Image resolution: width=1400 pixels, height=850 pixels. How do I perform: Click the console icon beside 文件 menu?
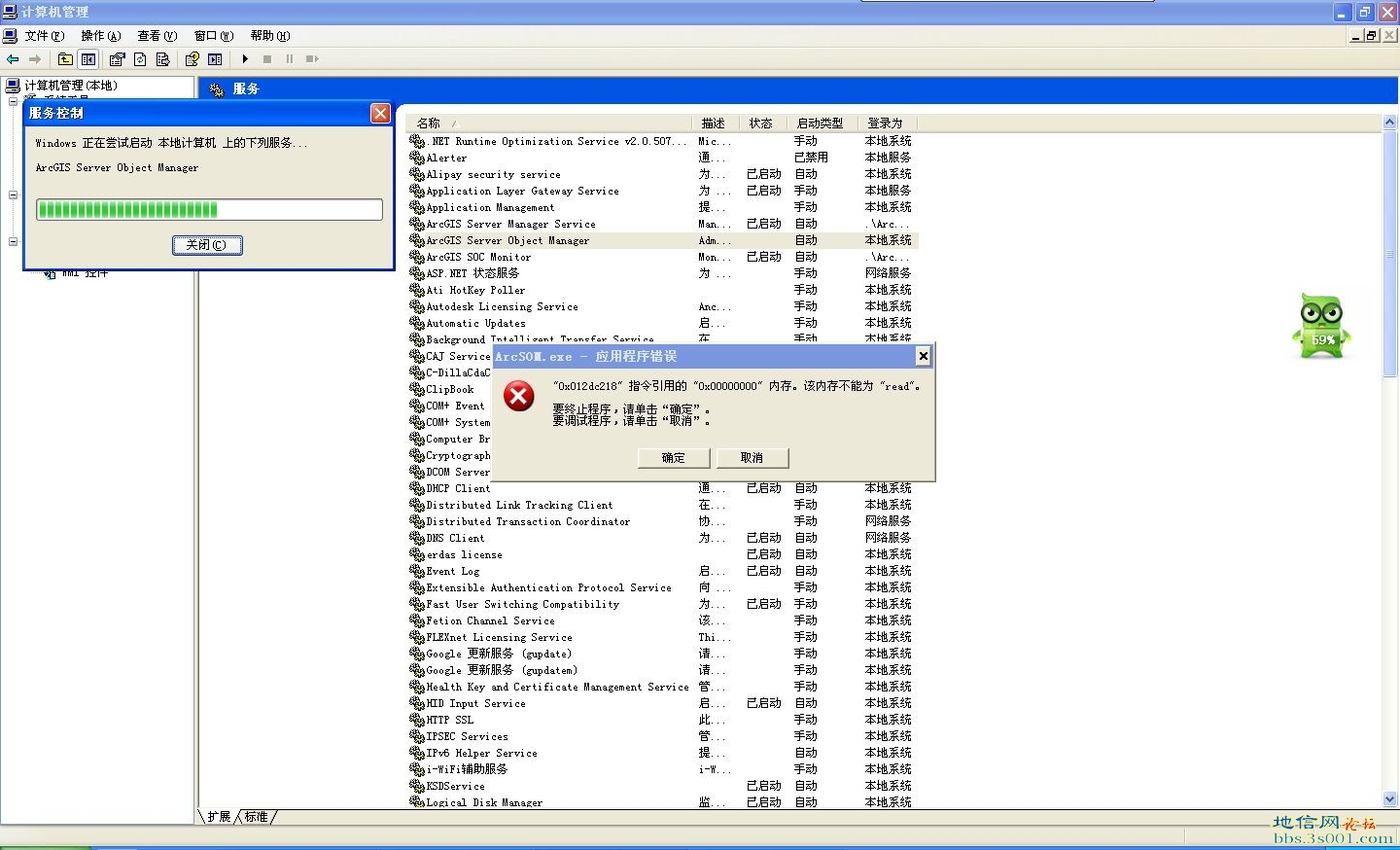(x=10, y=36)
